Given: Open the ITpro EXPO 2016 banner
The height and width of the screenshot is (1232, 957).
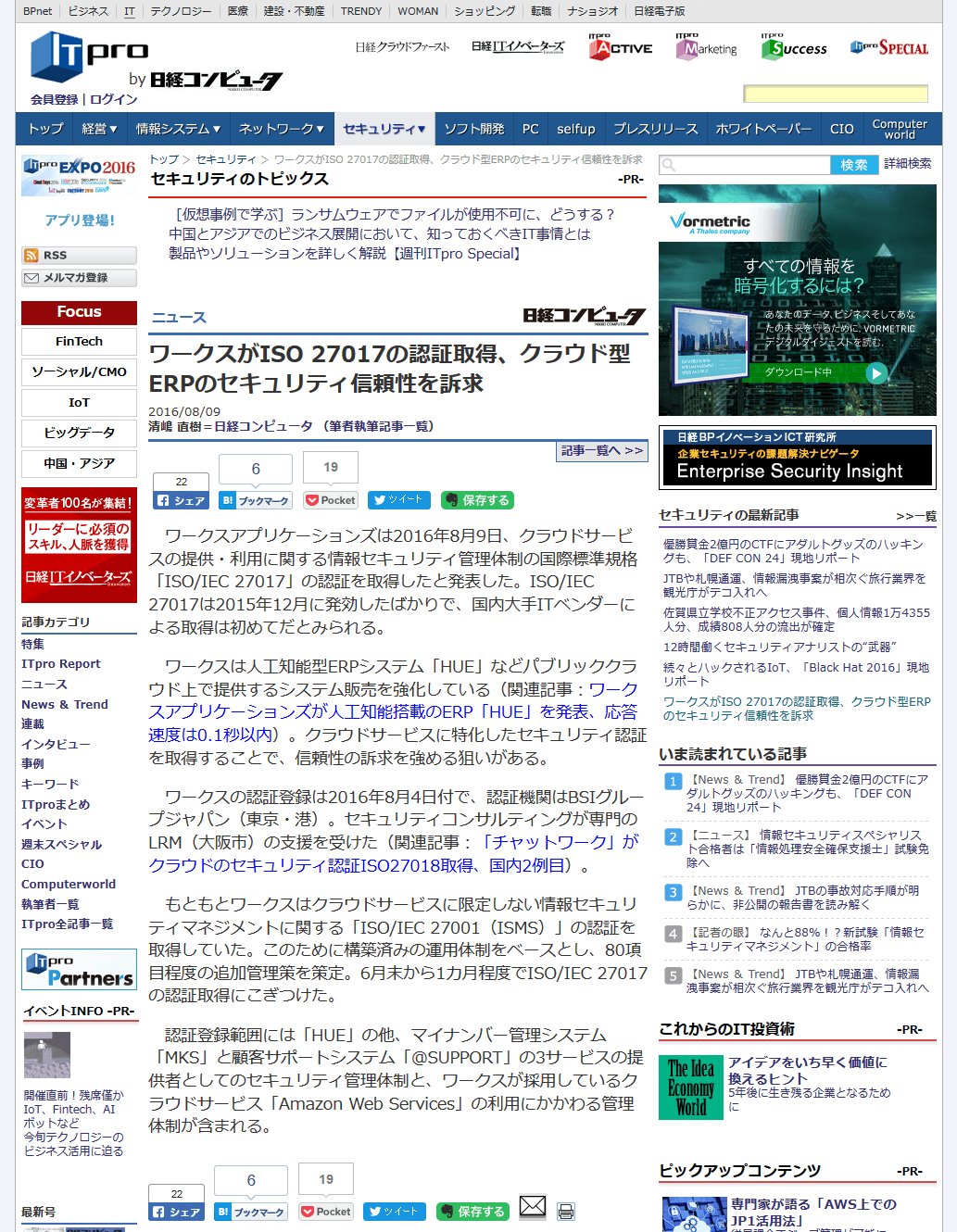Looking at the screenshot, I should 79,176.
